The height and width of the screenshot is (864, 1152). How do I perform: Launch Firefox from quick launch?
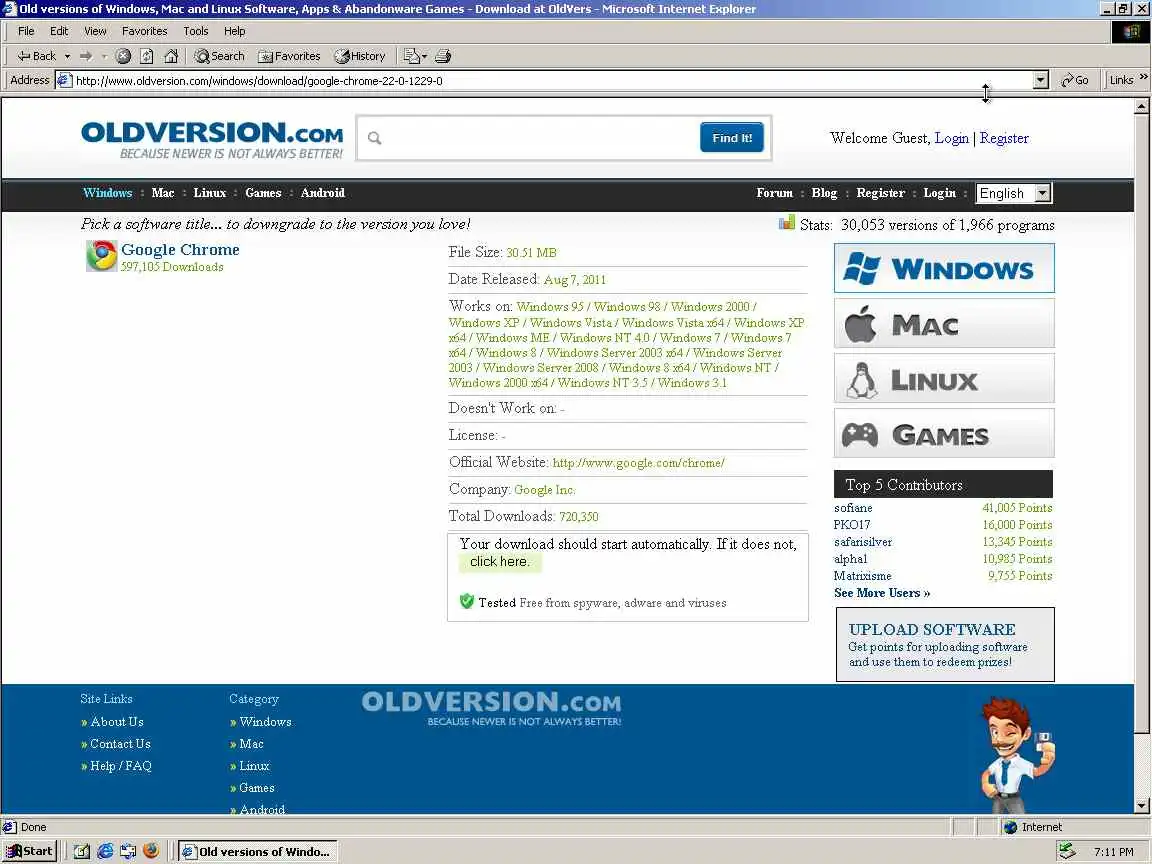pyautogui.click(x=151, y=851)
